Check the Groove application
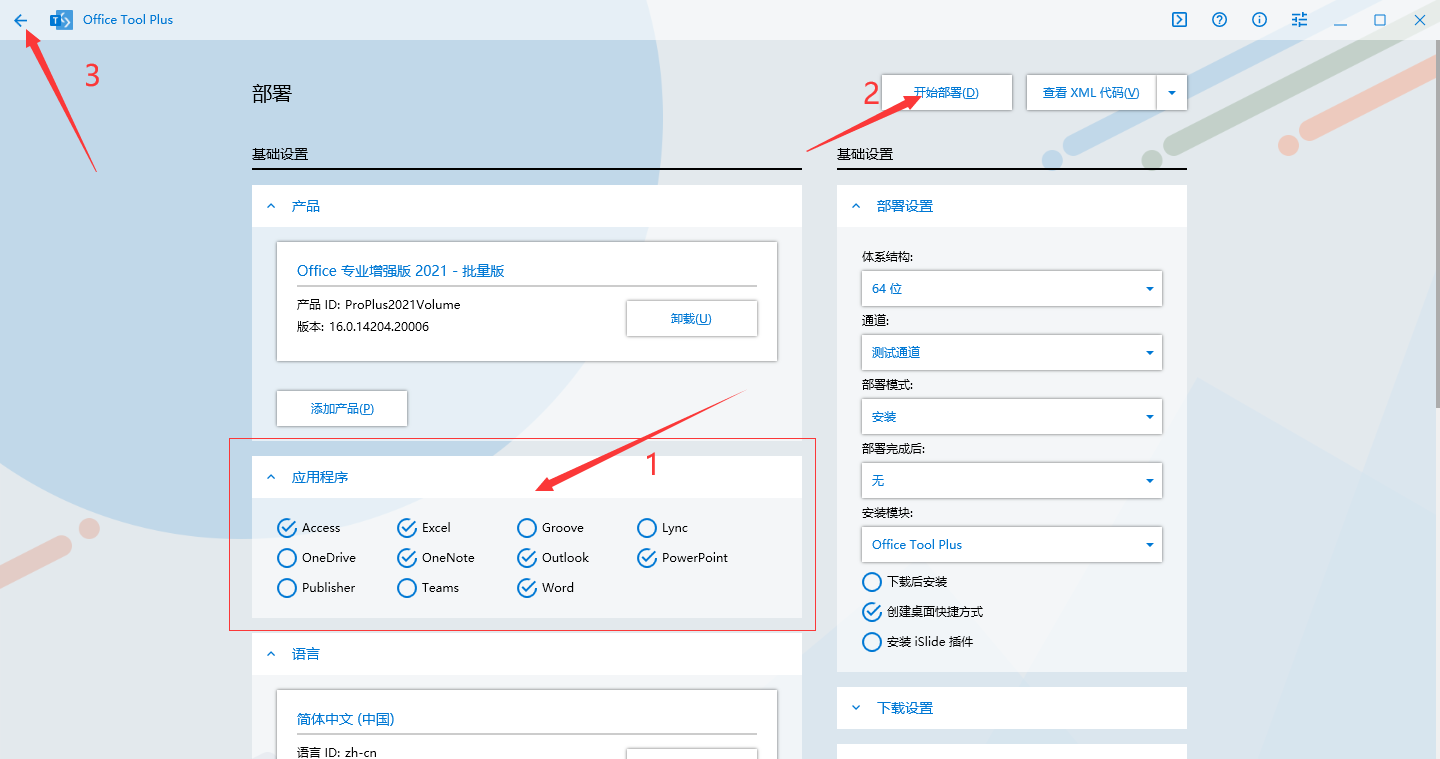1440x759 pixels. (527, 528)
